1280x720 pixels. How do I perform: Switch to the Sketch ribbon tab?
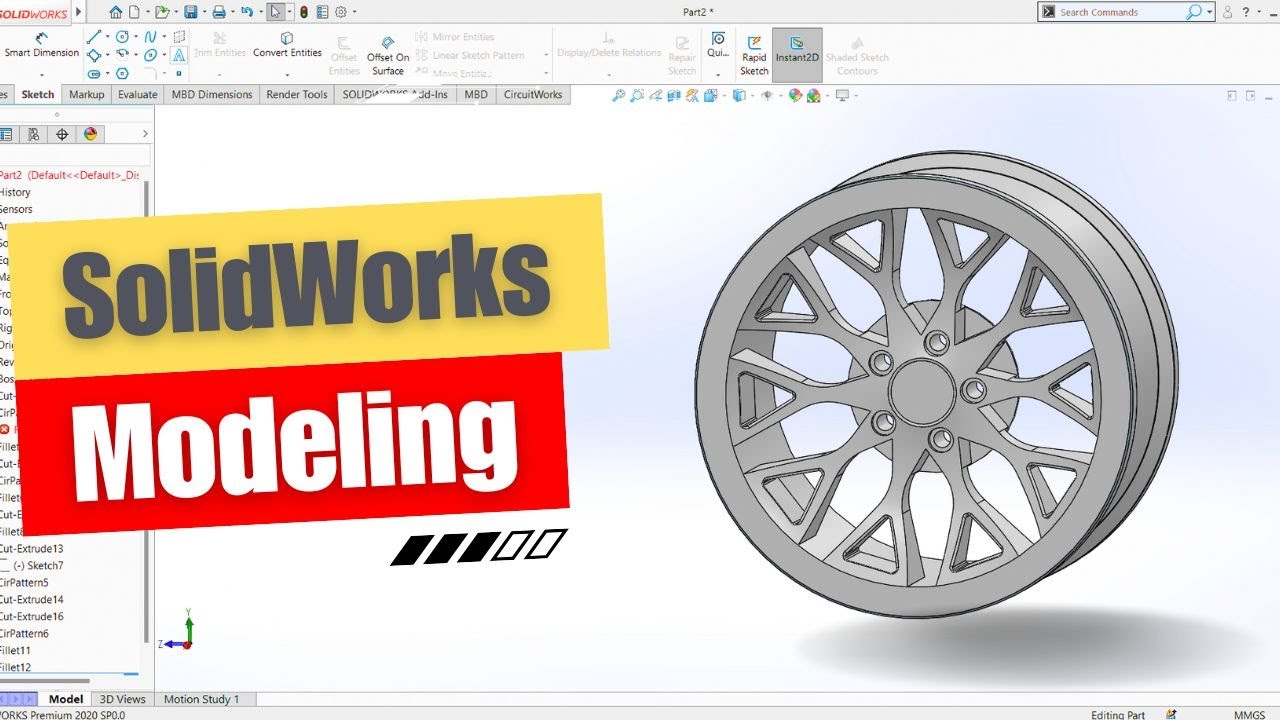coord(38,95)
